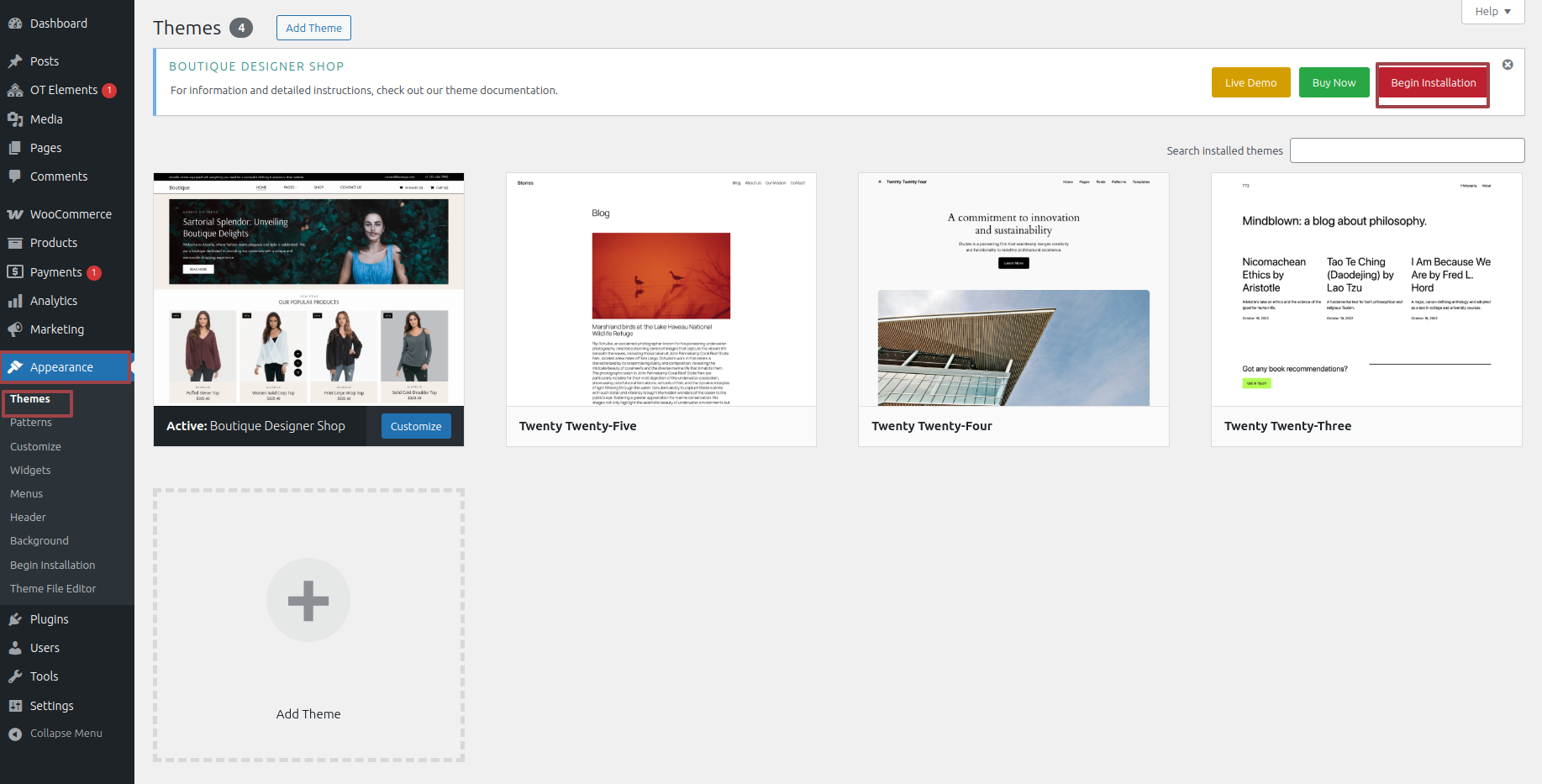
Task: Click the Tools wrench icon
Action: click(x=15, y=676)
